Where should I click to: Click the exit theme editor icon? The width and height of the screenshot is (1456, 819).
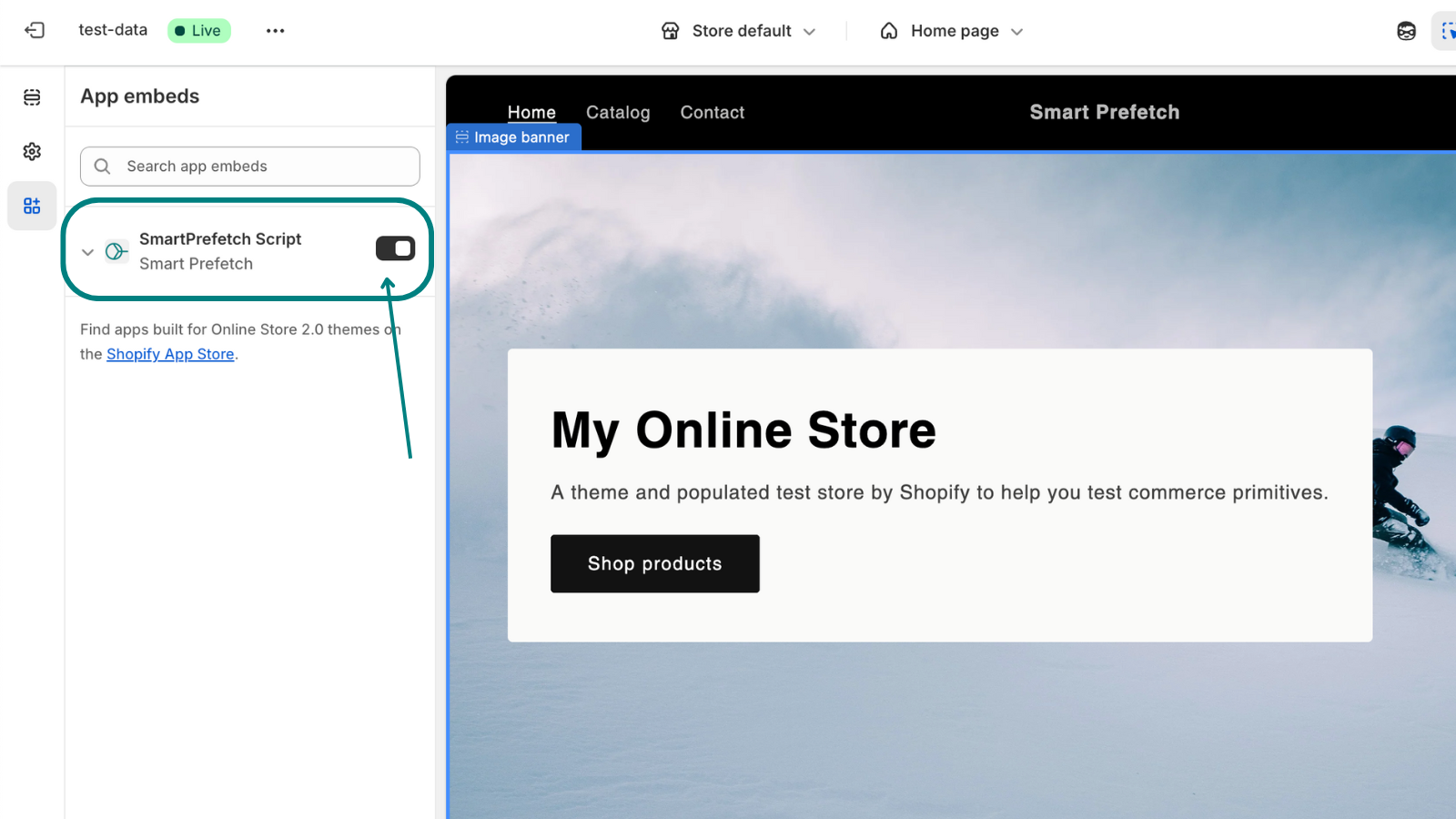pyautogui.click(x=34, y=30)
